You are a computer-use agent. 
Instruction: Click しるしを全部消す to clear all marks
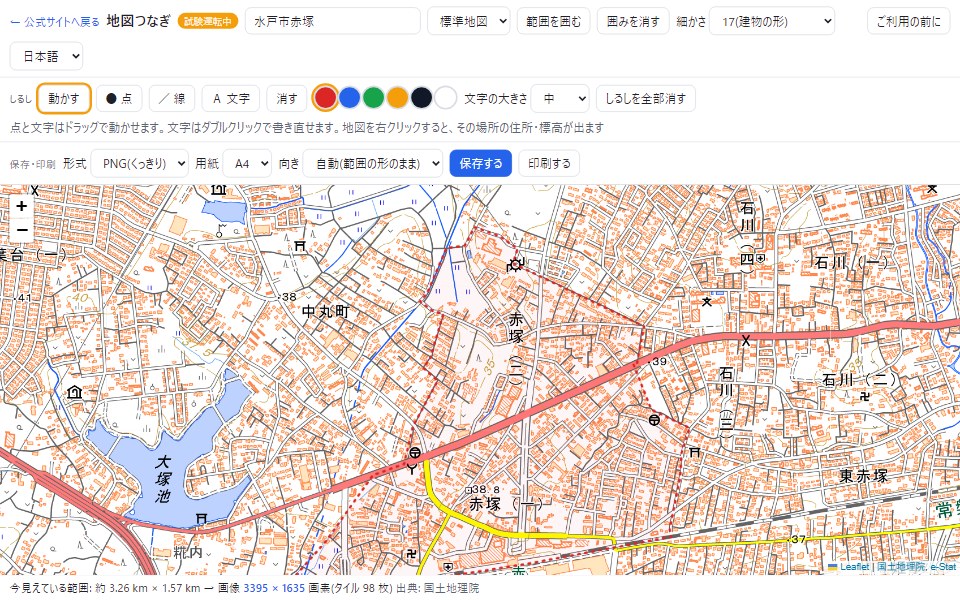645,99
